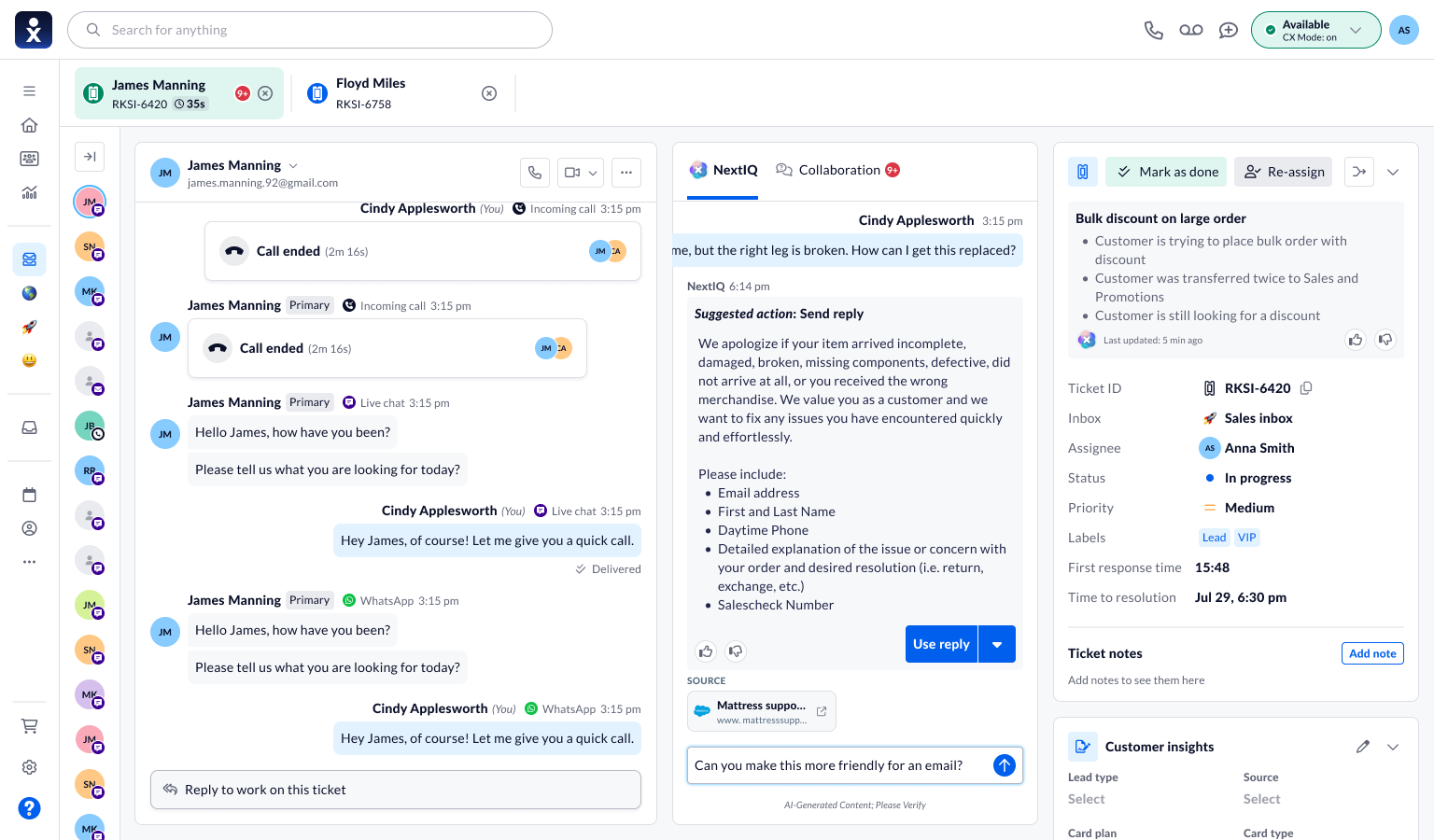Expand James Manning contact name chevron
The height and width of the screenshot is (840, 1434).
coord(293,166)
